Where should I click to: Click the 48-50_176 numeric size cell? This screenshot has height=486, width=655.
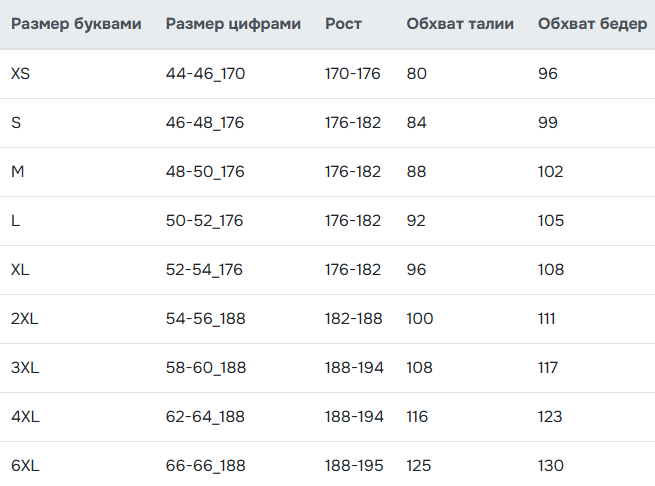pos(205,172)
